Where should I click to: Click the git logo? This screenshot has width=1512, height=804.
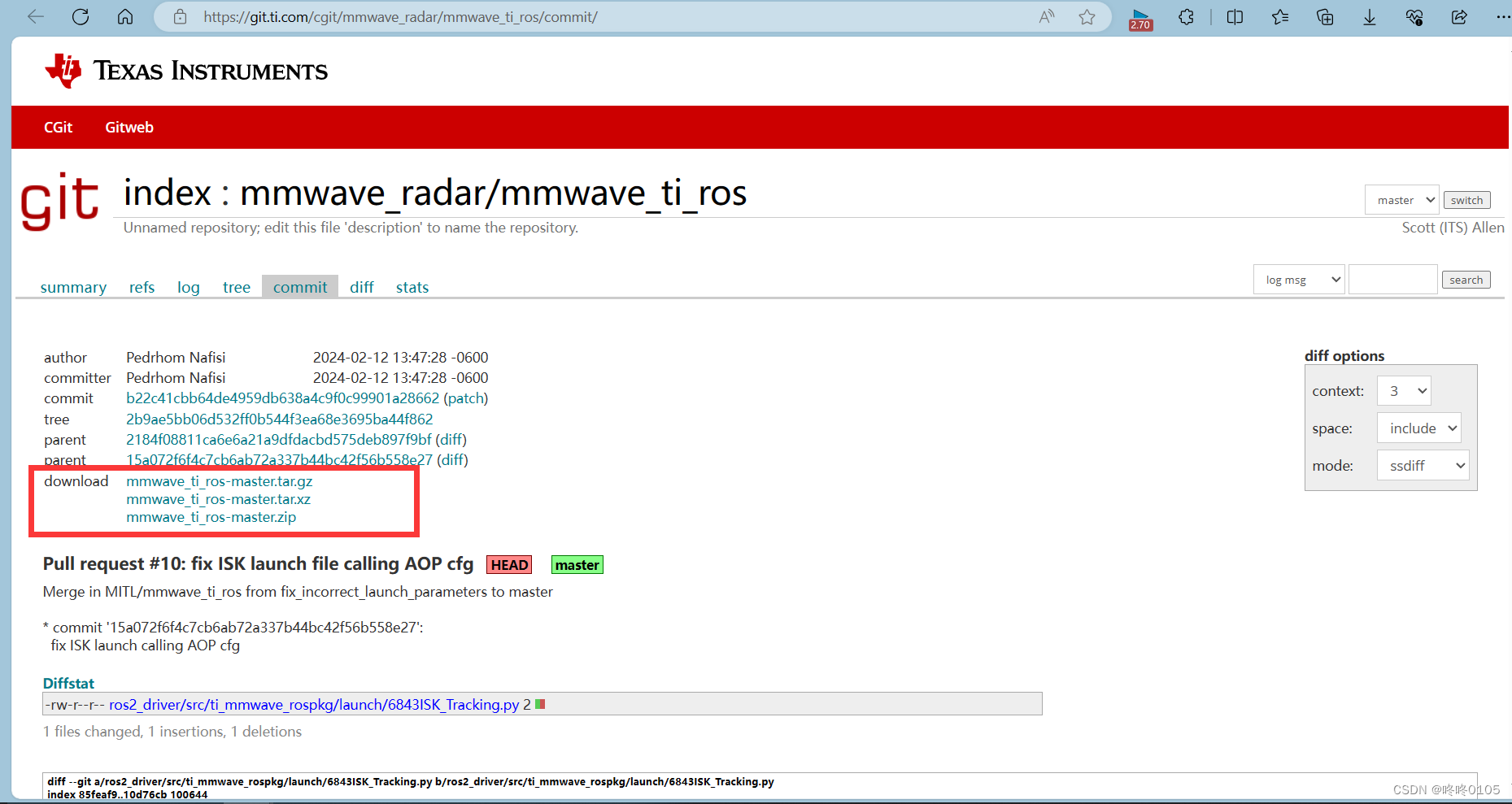59,202
